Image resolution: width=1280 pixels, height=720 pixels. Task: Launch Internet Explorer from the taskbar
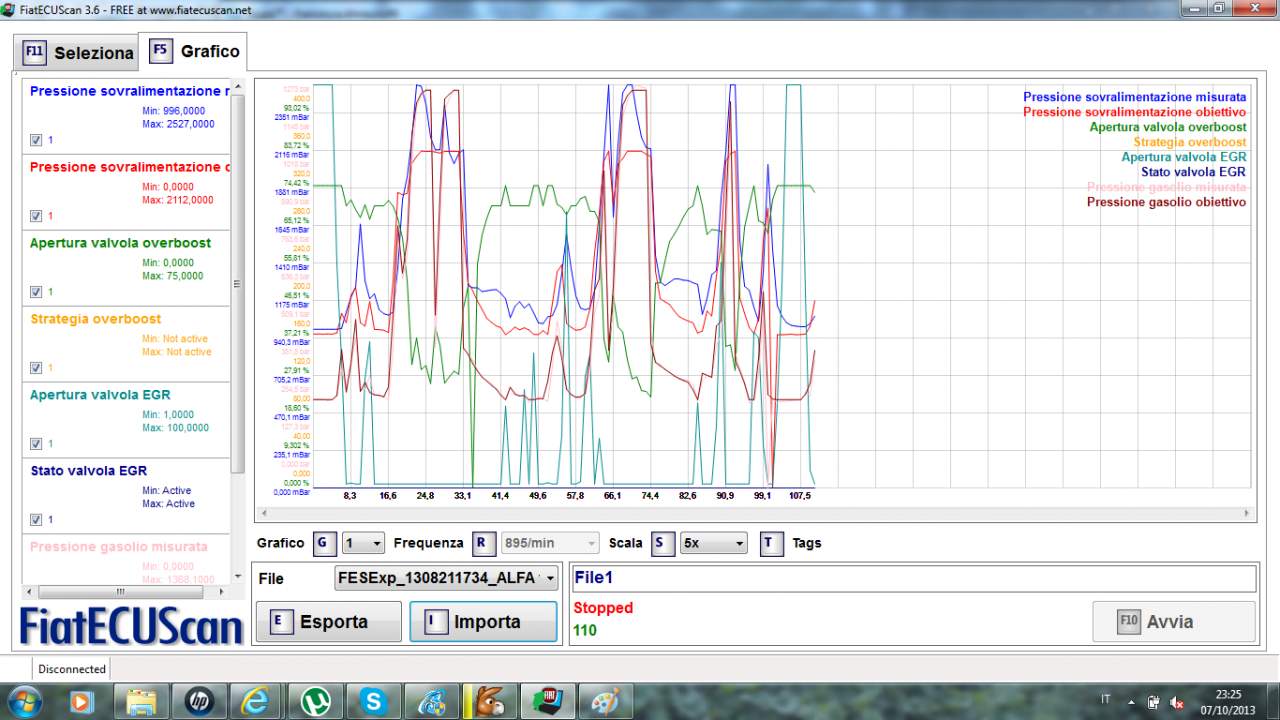click(x=257, y=702)
